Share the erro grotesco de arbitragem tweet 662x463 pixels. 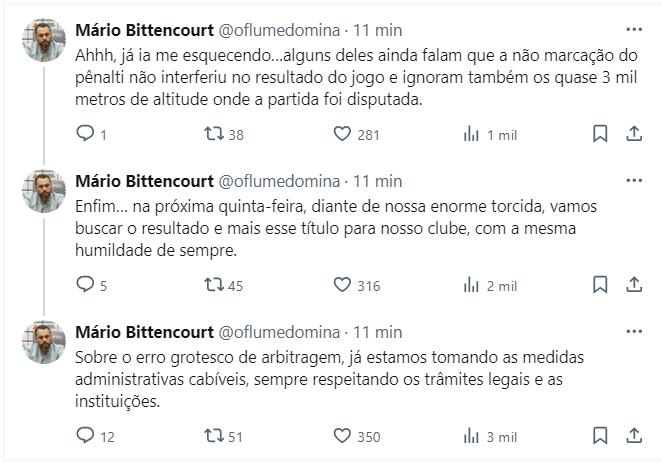click(x=634, y=436)
